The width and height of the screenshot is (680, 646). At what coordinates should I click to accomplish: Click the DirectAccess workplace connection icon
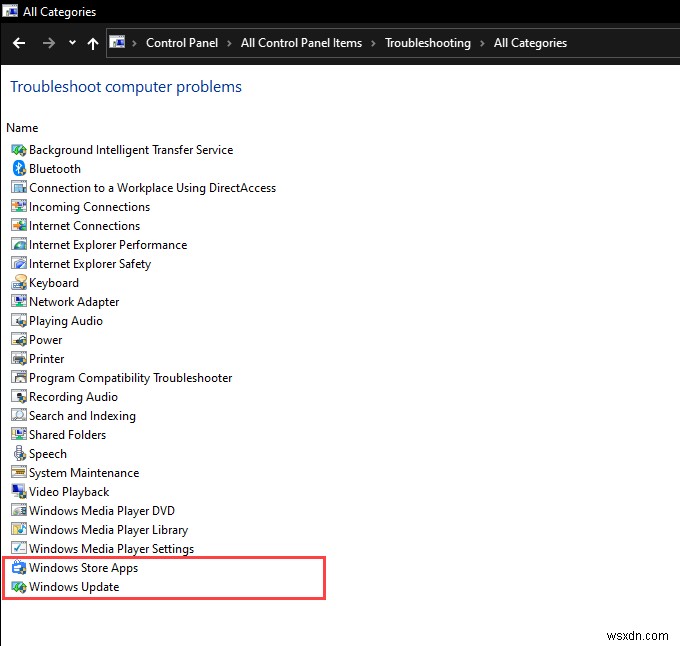19,188
